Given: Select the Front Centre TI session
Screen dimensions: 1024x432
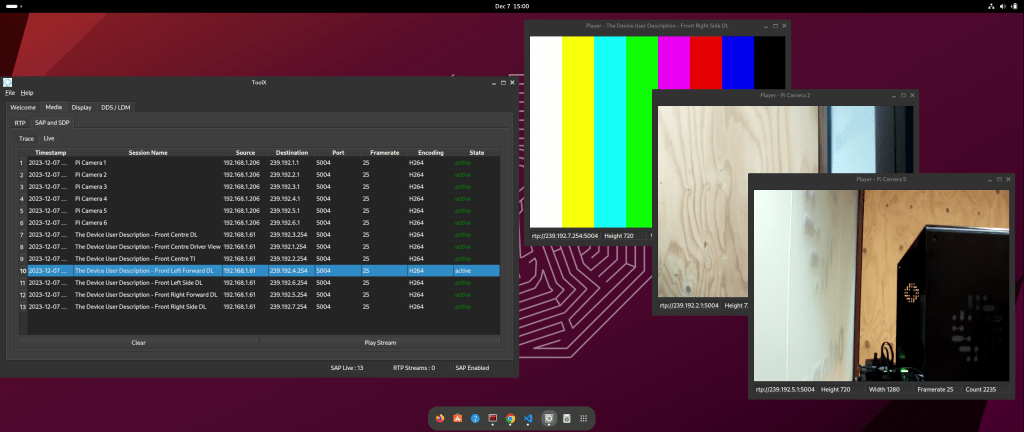Looking at the screenshot, I should point(135,258).
